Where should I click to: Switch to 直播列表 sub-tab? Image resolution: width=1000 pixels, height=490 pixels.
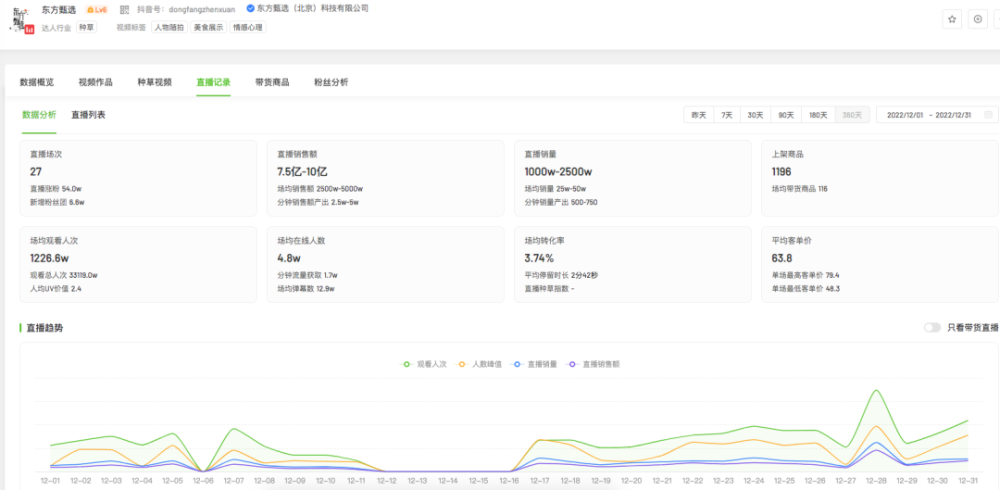point(88,115)
